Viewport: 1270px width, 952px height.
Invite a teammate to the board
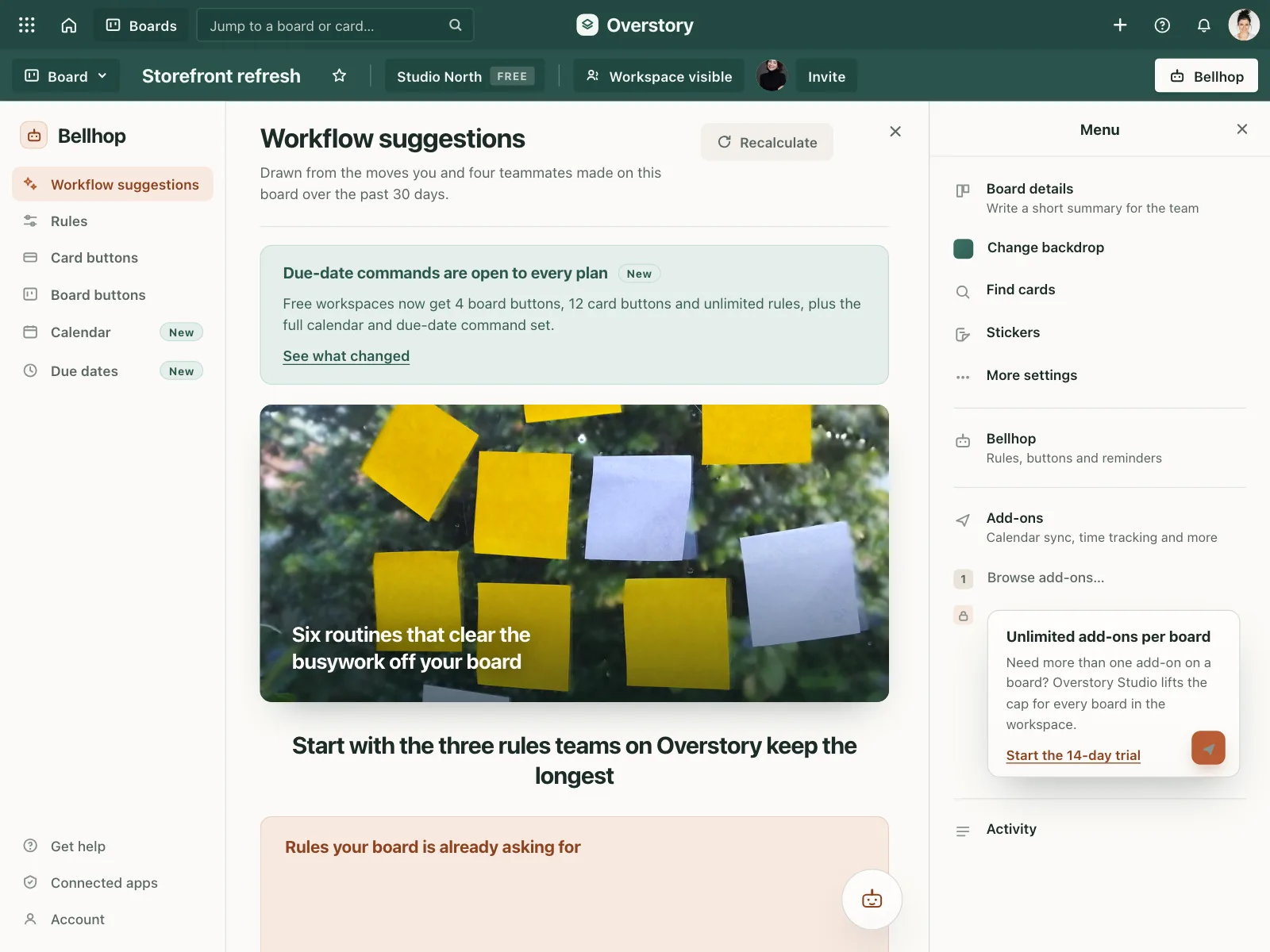coord(826,76)
